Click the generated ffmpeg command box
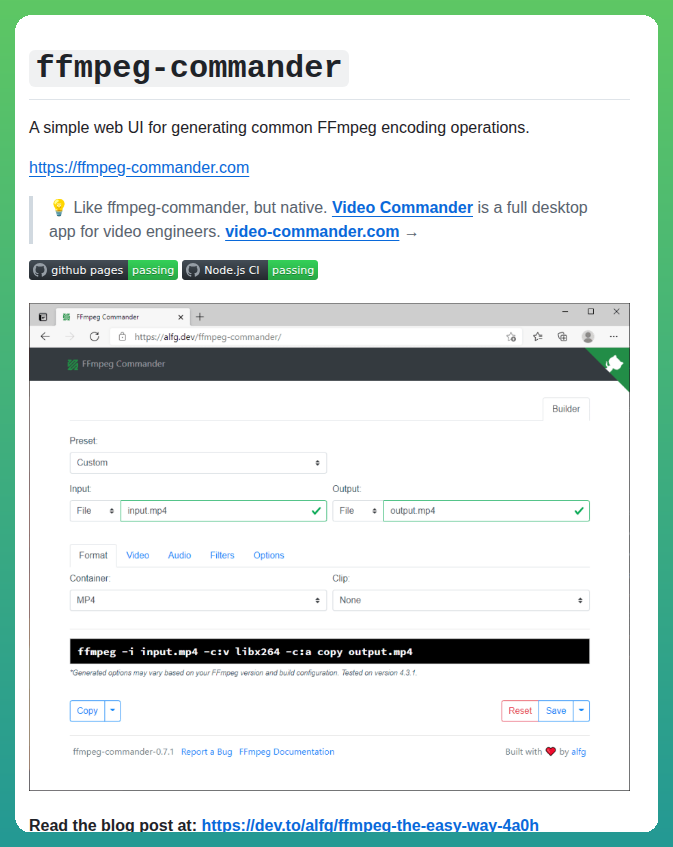 pos(329,651)
